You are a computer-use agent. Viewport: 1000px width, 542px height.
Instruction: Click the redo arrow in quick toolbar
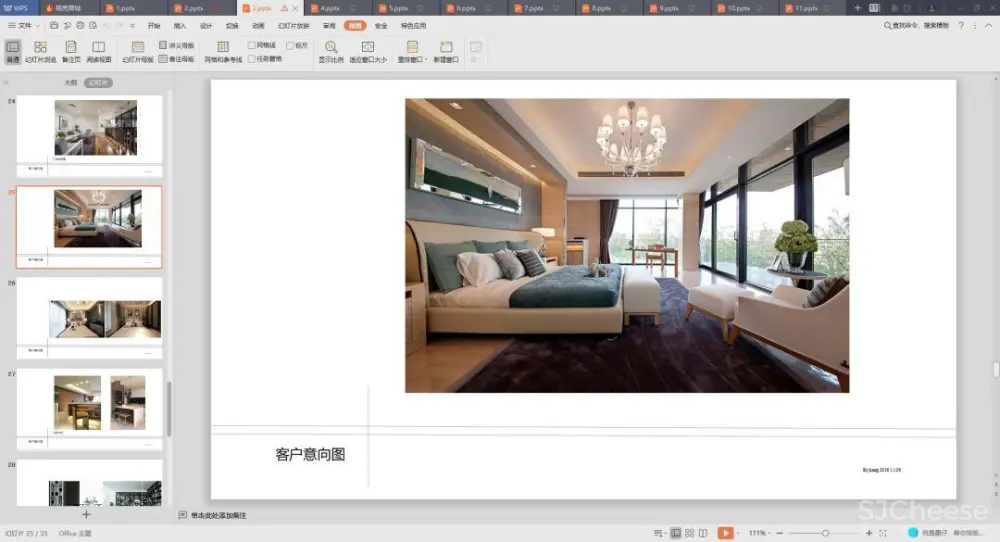(x=119, y=26)
